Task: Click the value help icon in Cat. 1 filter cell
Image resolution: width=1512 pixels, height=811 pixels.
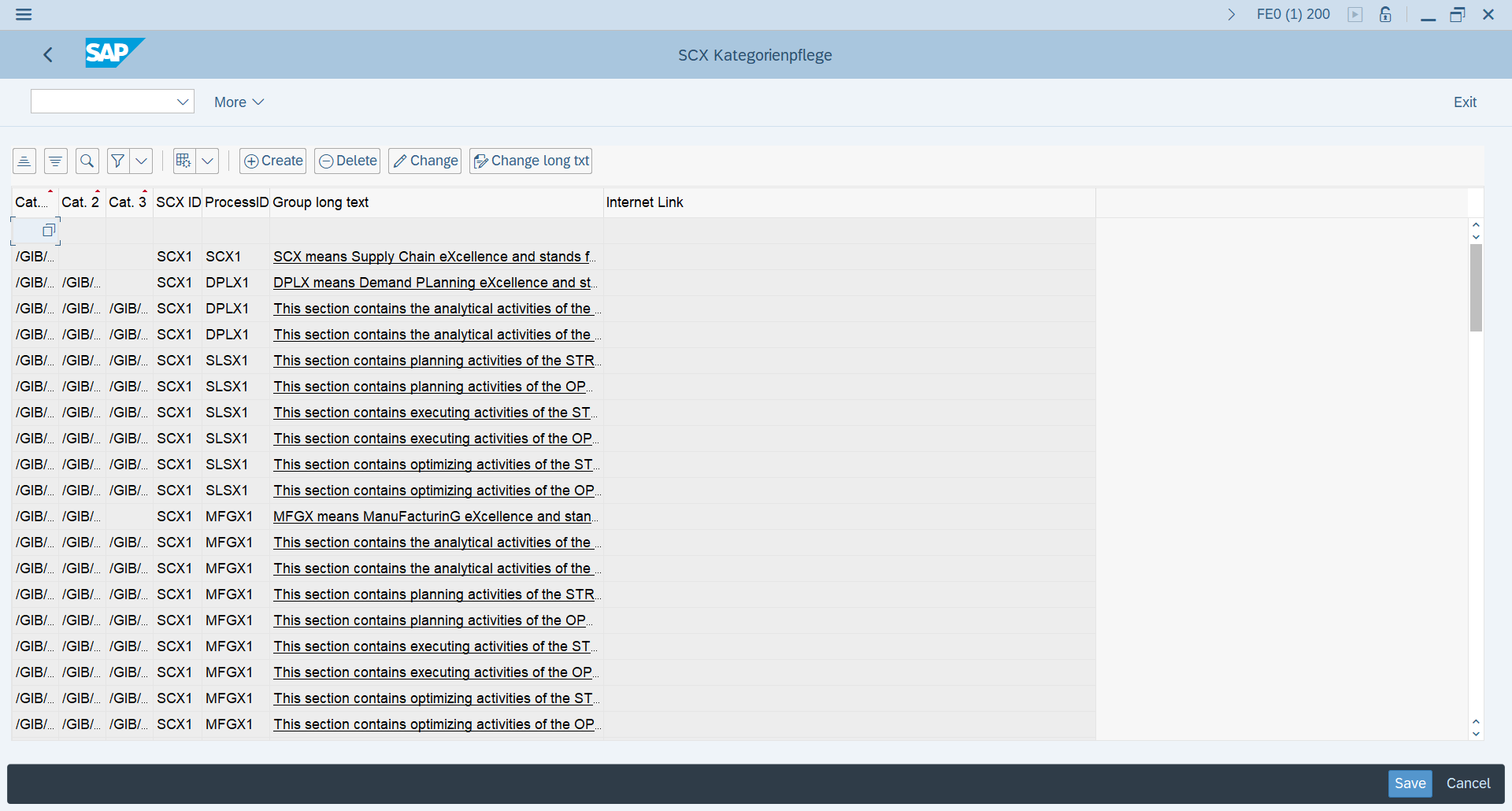Action: 49,230
